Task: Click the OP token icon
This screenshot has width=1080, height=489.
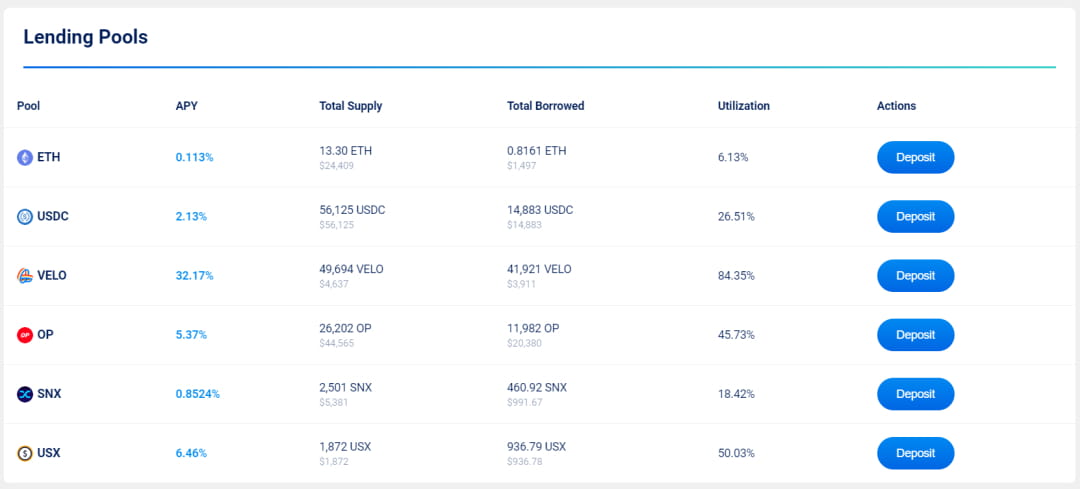Action: coord(25,335)
